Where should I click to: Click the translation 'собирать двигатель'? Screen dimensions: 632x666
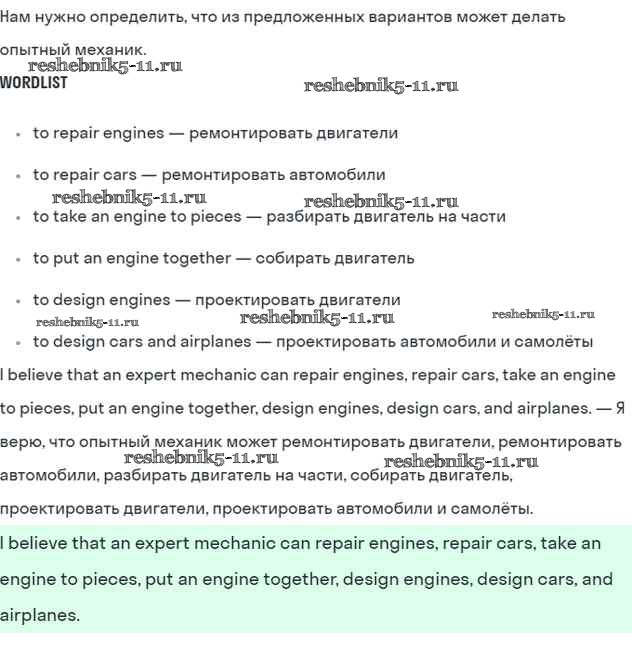[x=335, y=258]
